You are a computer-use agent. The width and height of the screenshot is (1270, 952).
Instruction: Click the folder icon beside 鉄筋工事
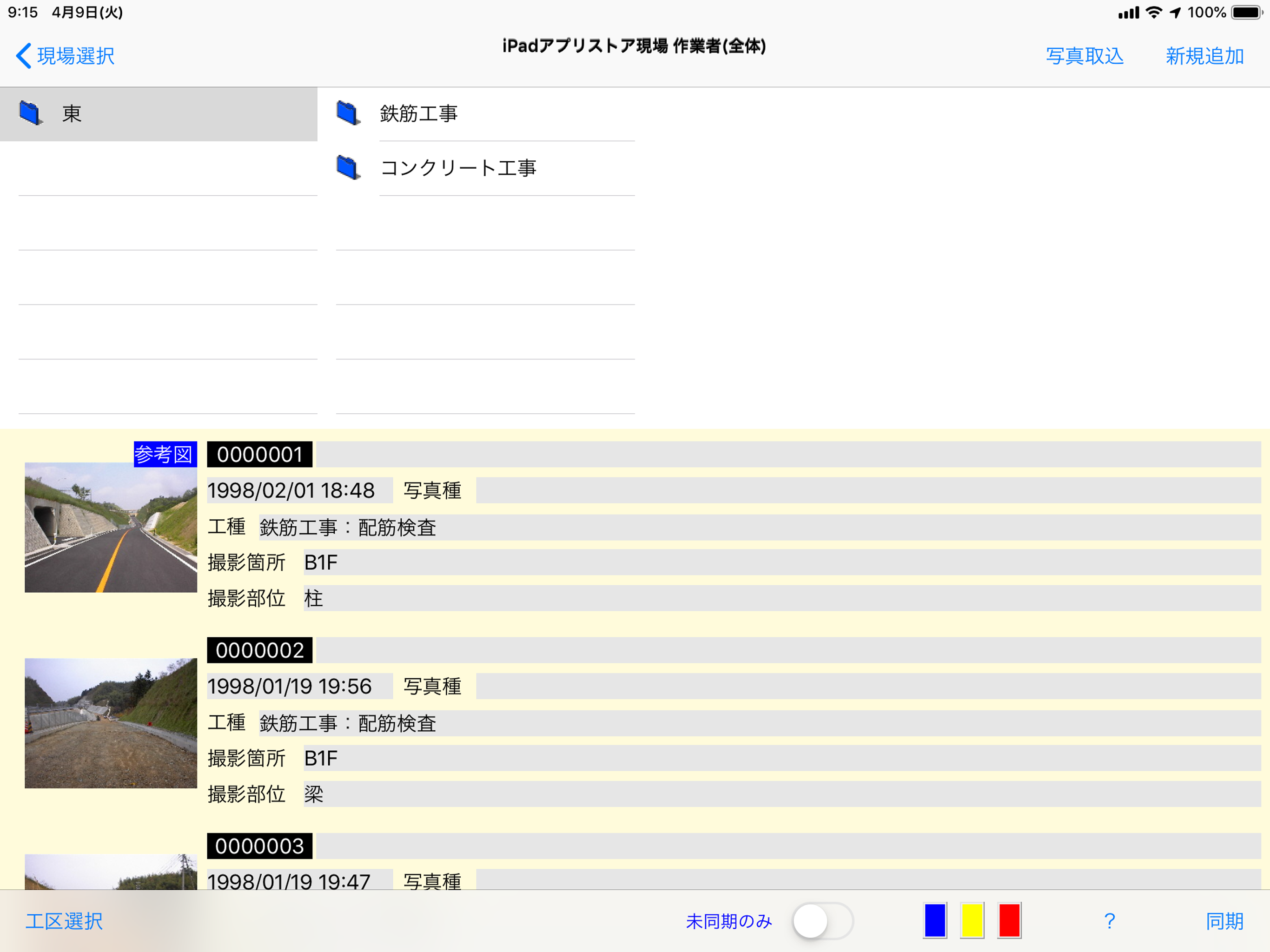(349, 113)
